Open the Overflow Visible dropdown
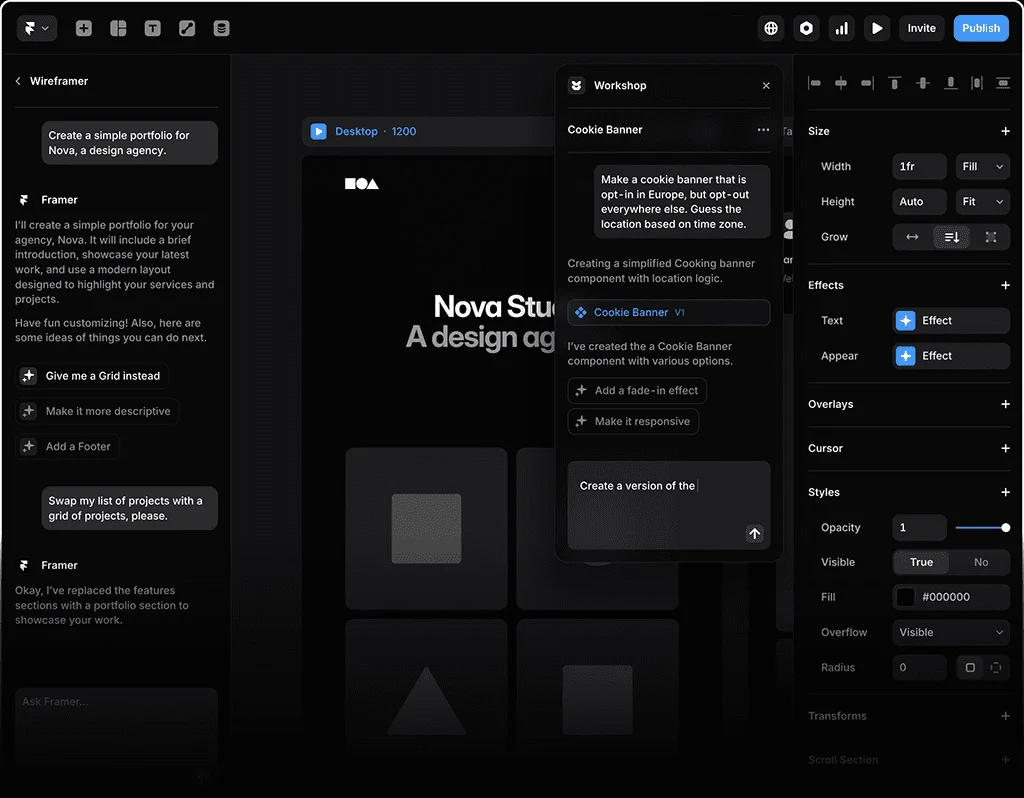Viewport: 1024px width, 798px height. point(951,632)
